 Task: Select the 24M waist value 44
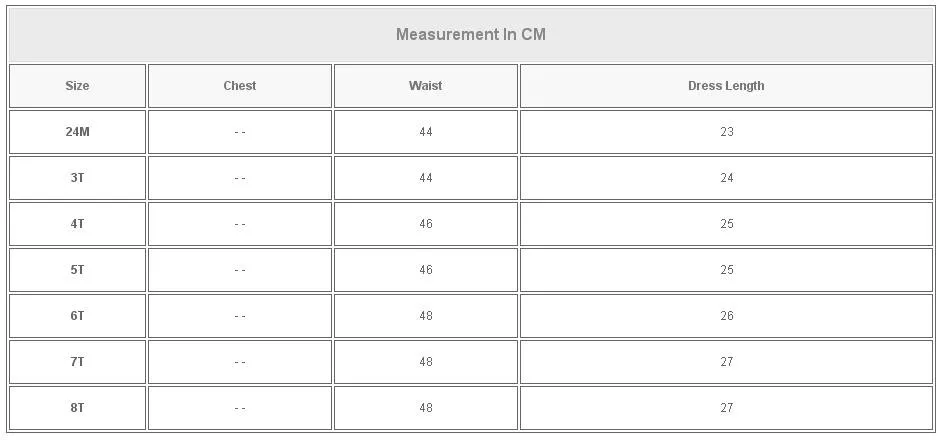[x=426, y=132]
